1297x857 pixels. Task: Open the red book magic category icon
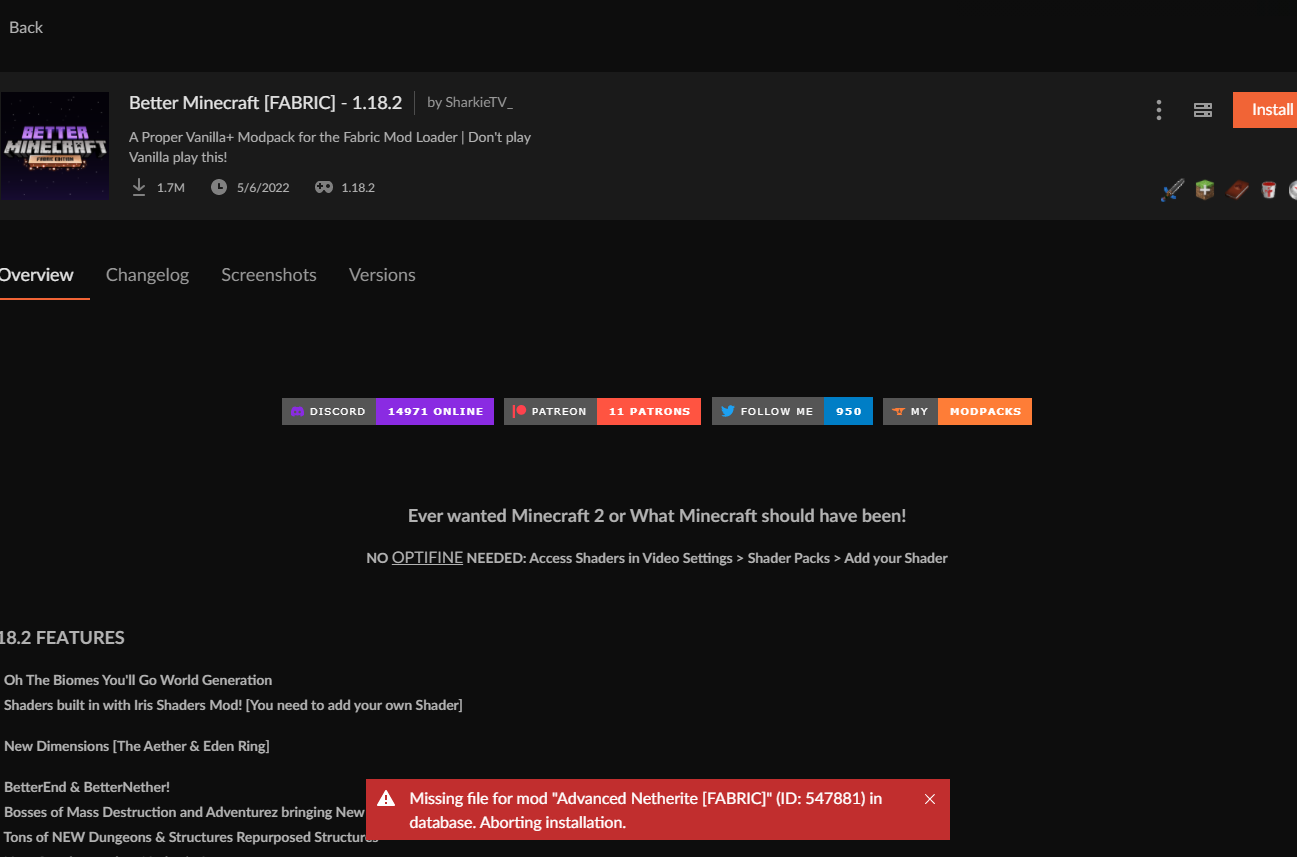(x=1237, y=189)
